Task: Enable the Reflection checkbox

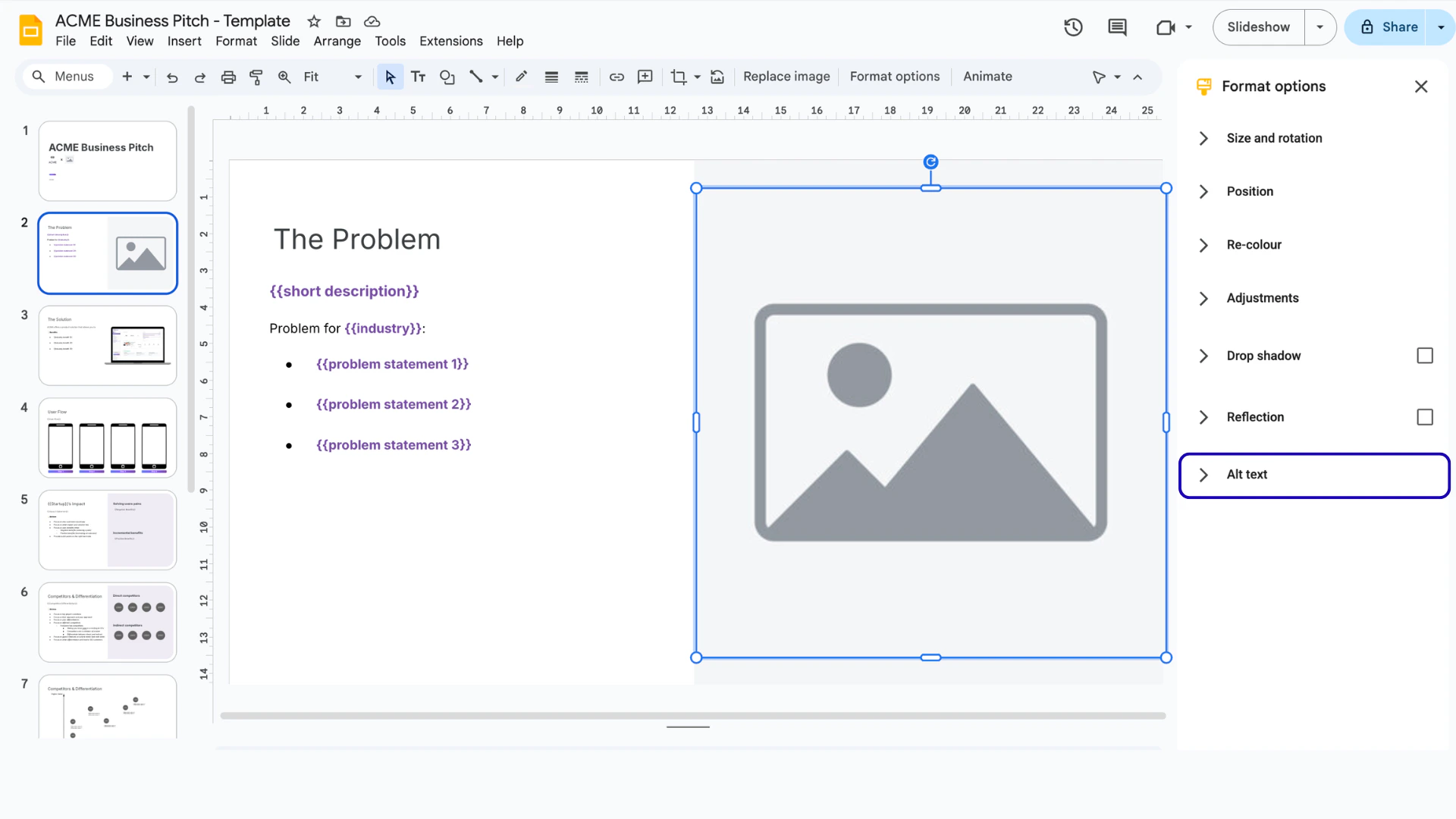Action: pos(1424,417)
